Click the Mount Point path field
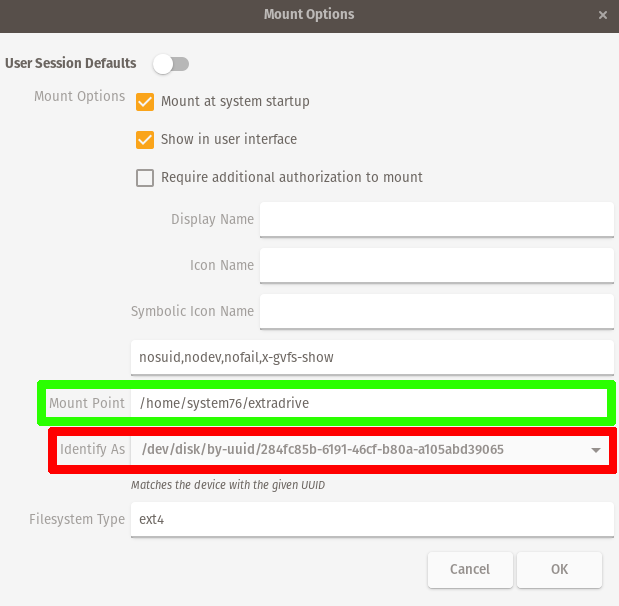 click(x=369, y=403)
